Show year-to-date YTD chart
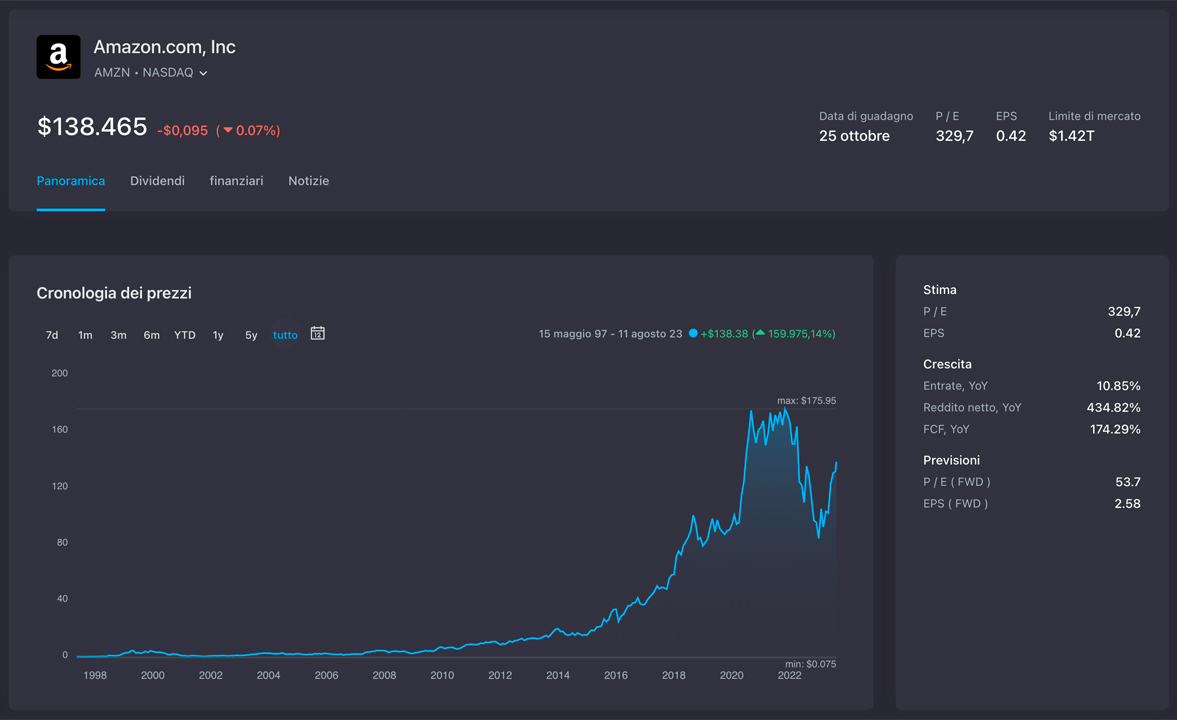This screenshot has height=720, width=1177. 185,335
